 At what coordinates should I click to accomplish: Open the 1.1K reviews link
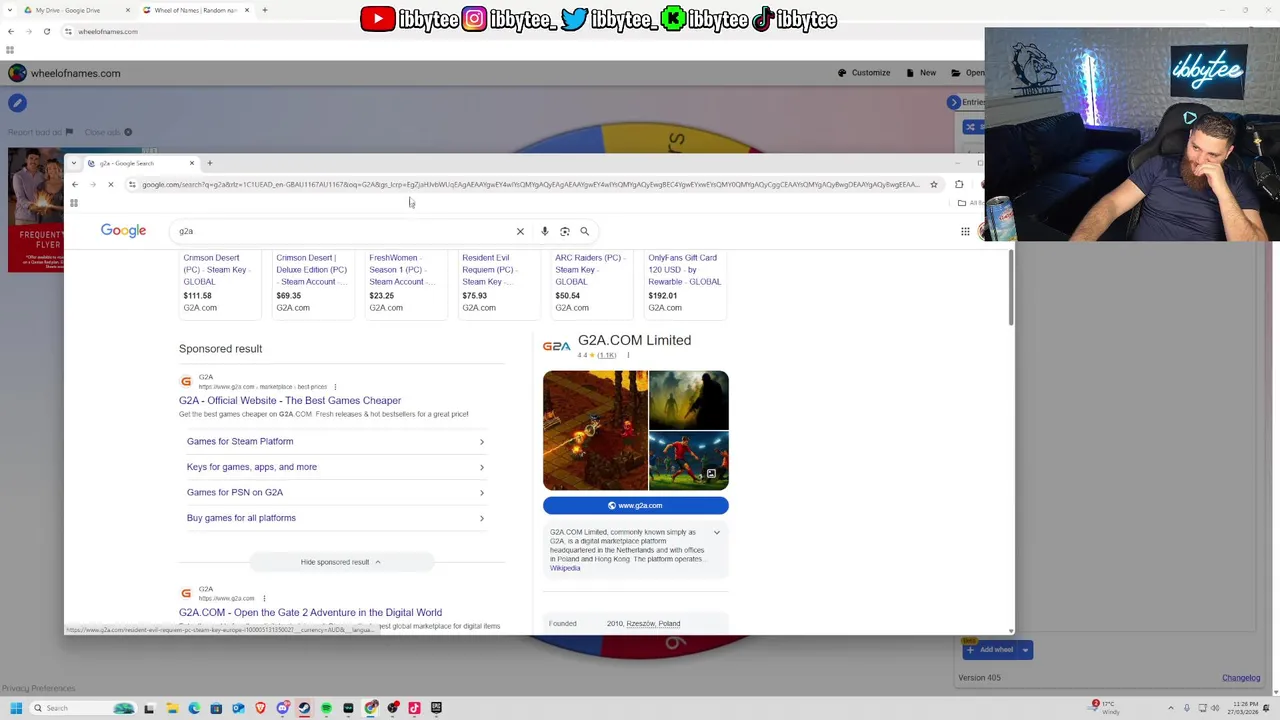click(x=607, y=355)
